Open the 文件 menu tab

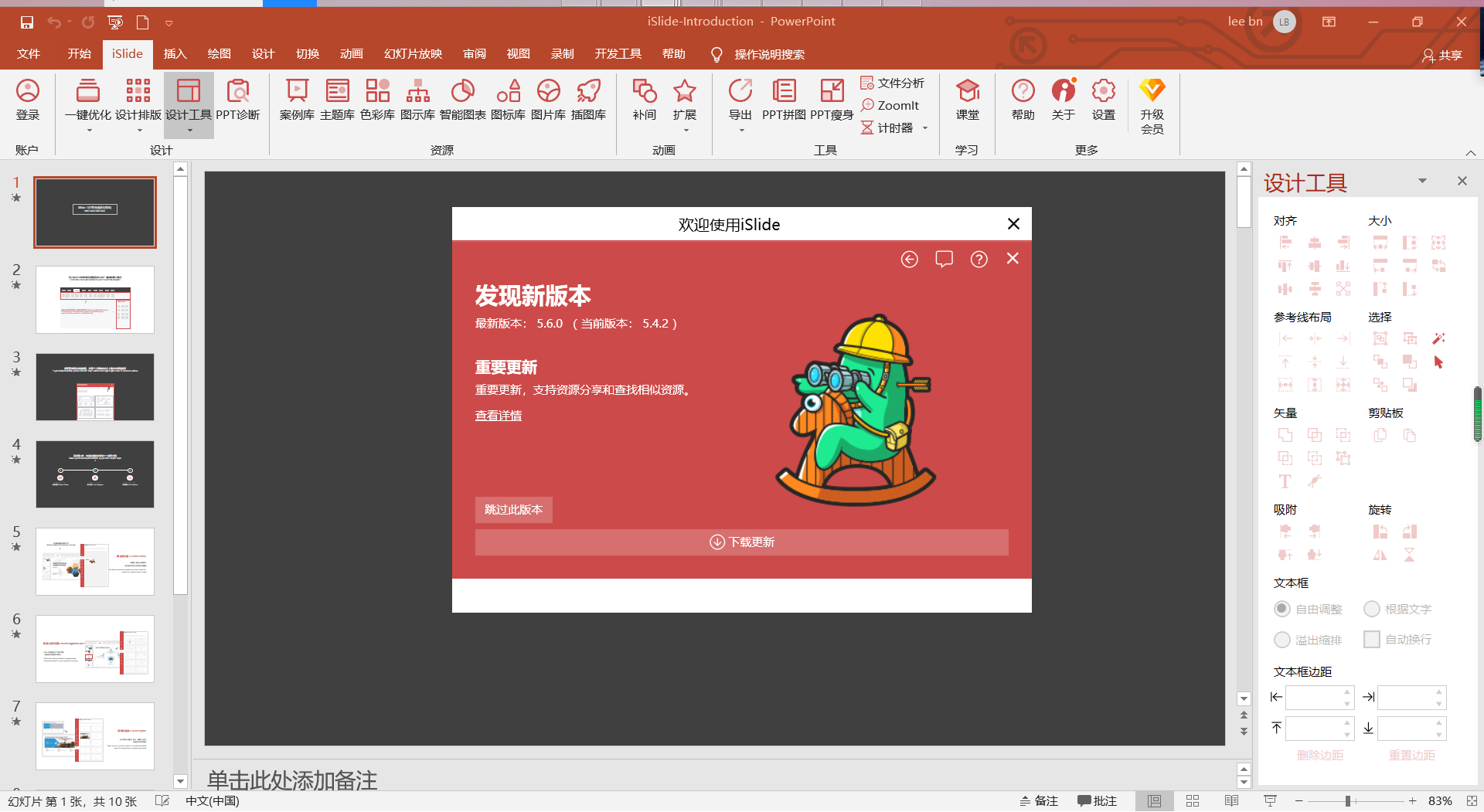(29, 54)
